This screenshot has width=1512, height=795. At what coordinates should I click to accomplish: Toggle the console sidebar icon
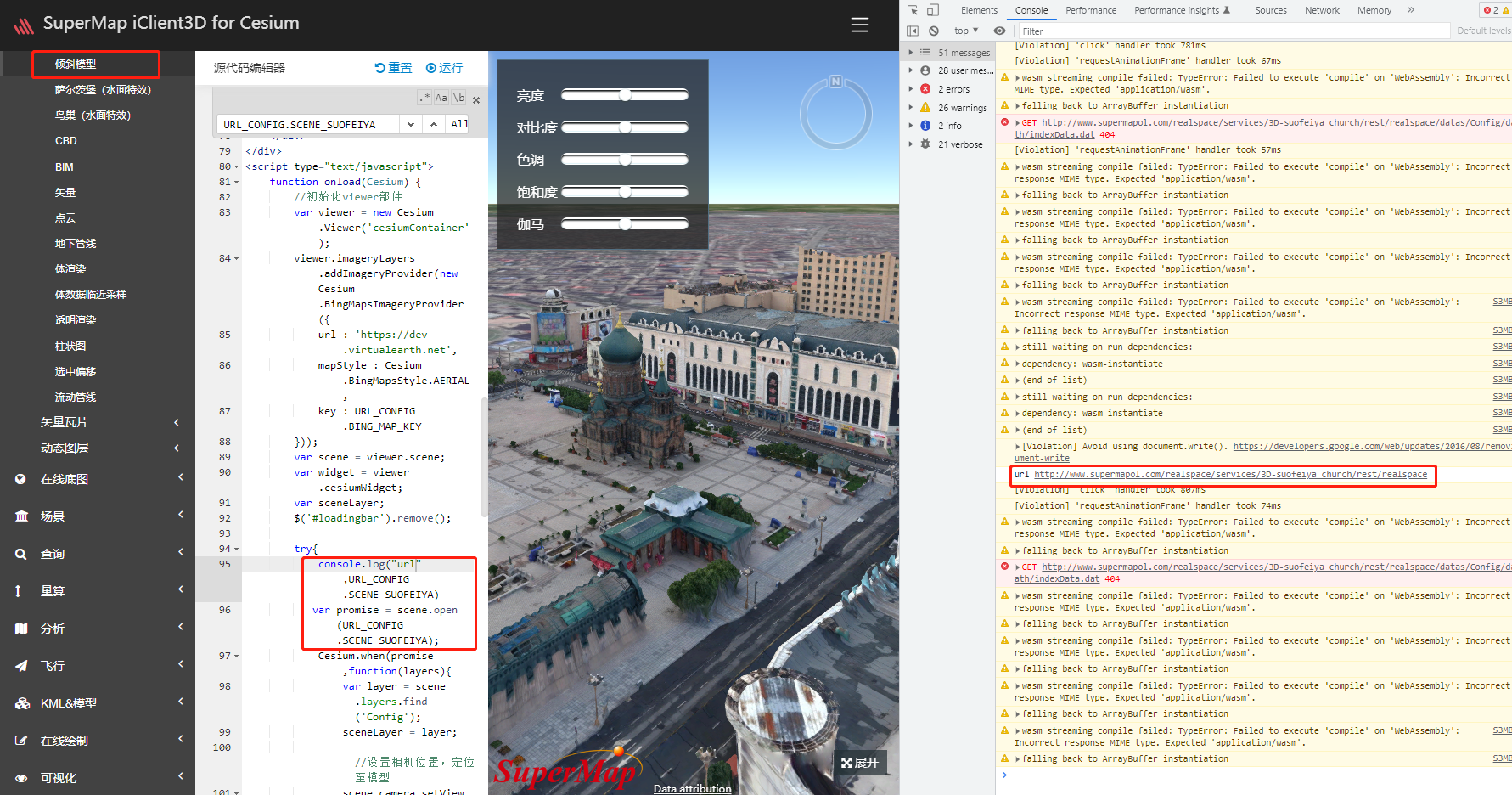(913, 31)
